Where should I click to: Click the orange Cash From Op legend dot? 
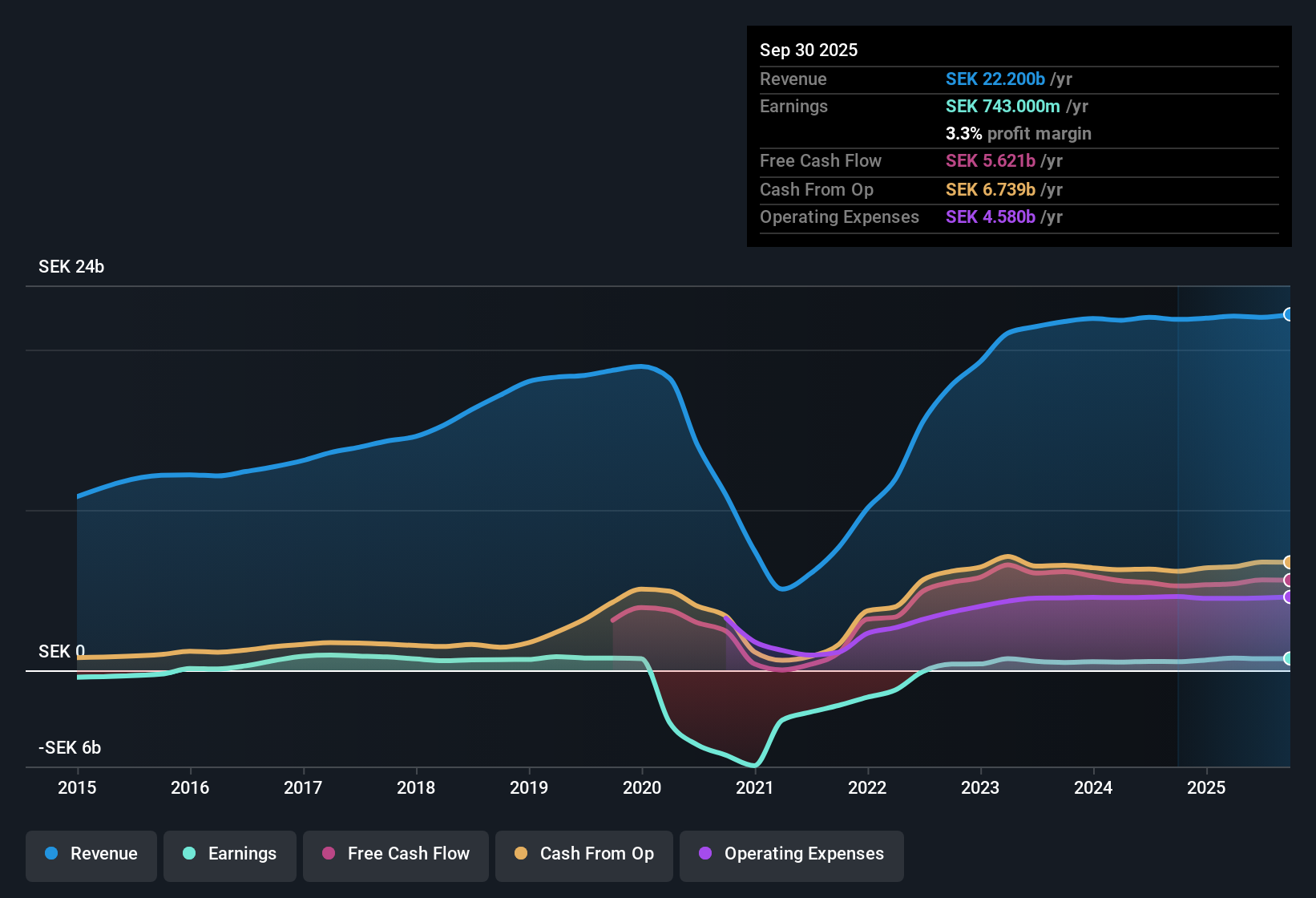pos(520,854)
